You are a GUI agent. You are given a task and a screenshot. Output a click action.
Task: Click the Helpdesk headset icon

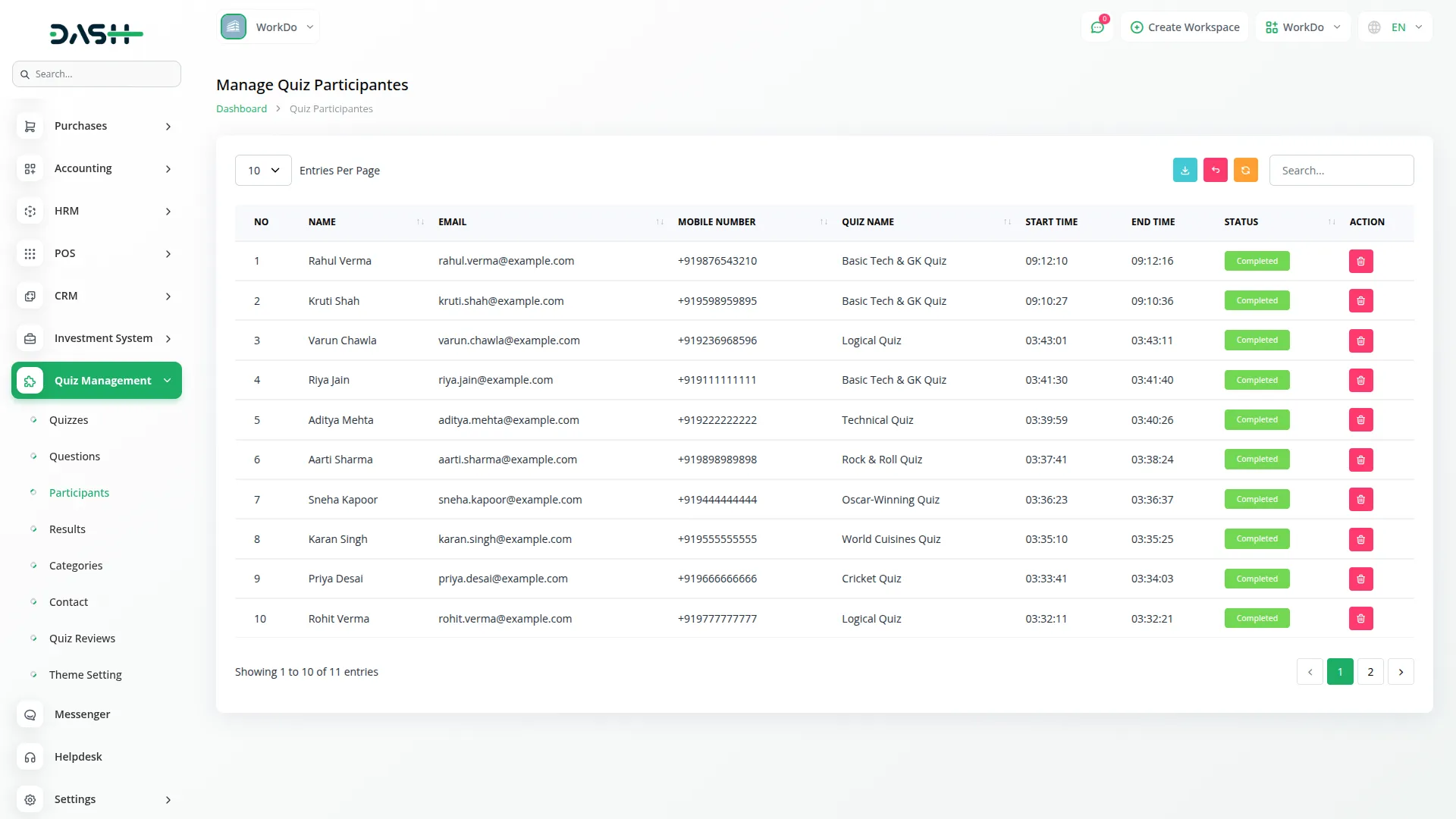30,757
